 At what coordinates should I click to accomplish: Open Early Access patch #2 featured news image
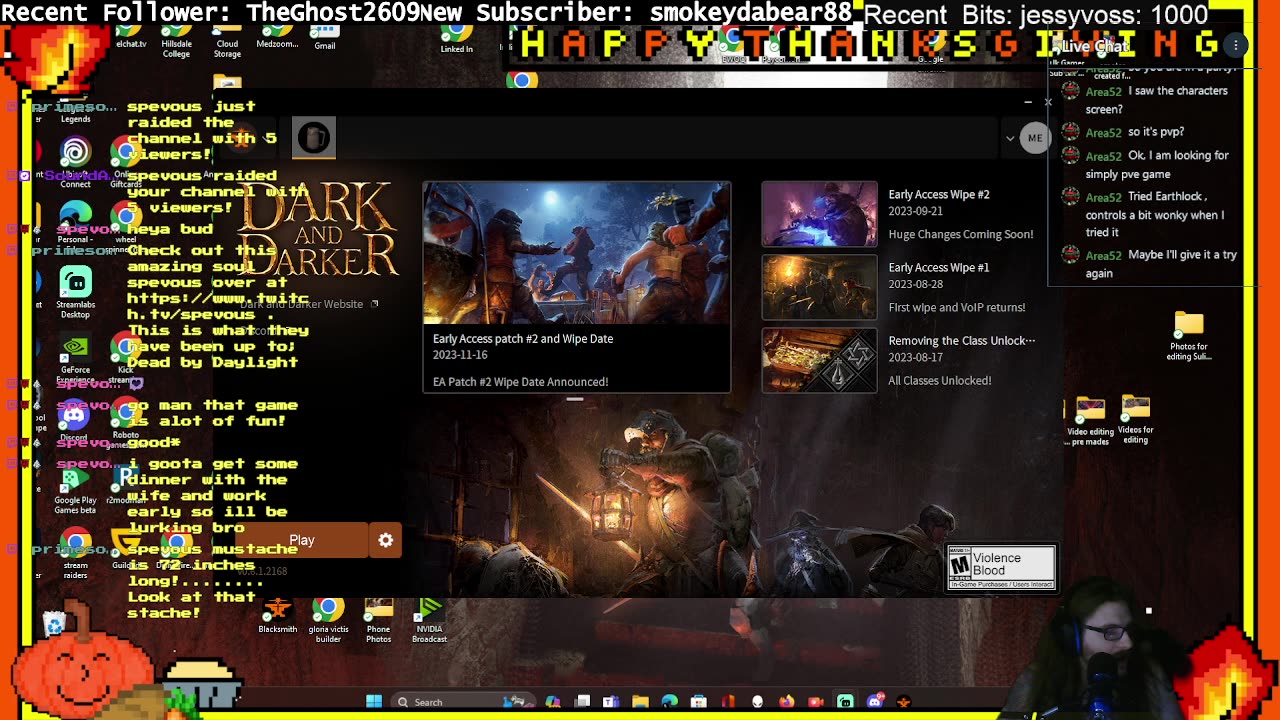pos(577,253)
